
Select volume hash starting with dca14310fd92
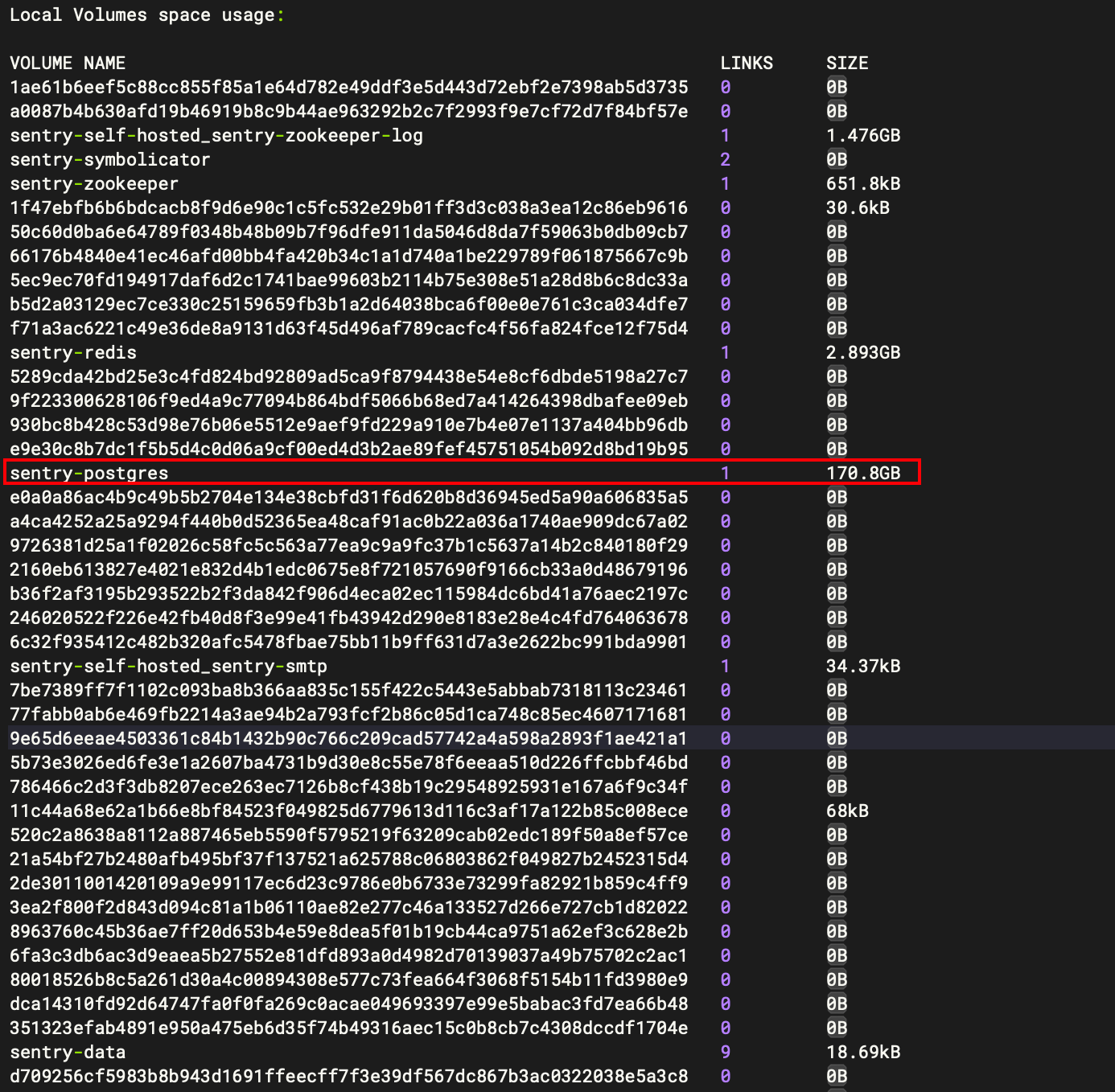pyautogui.click(x=349, y=1004)
